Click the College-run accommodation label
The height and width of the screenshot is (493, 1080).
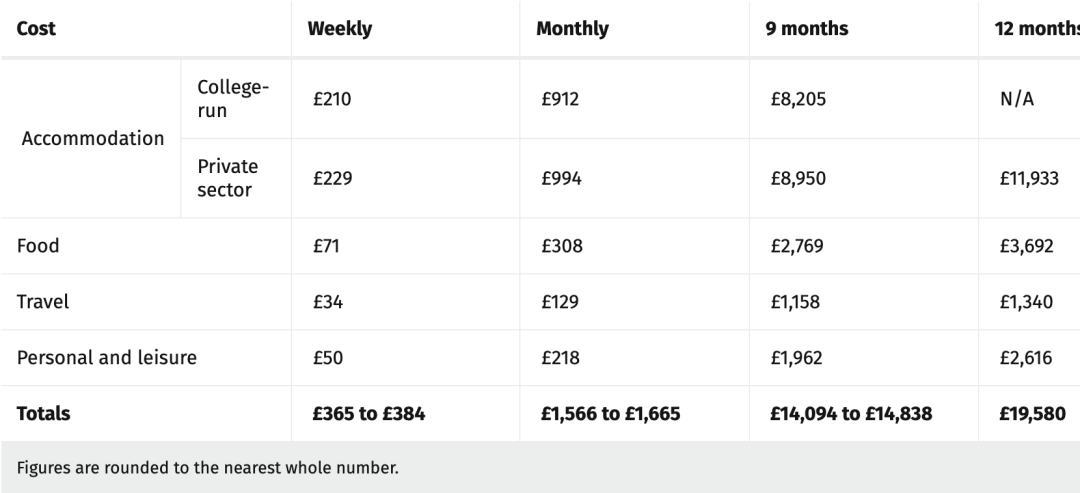click(233, 99)
